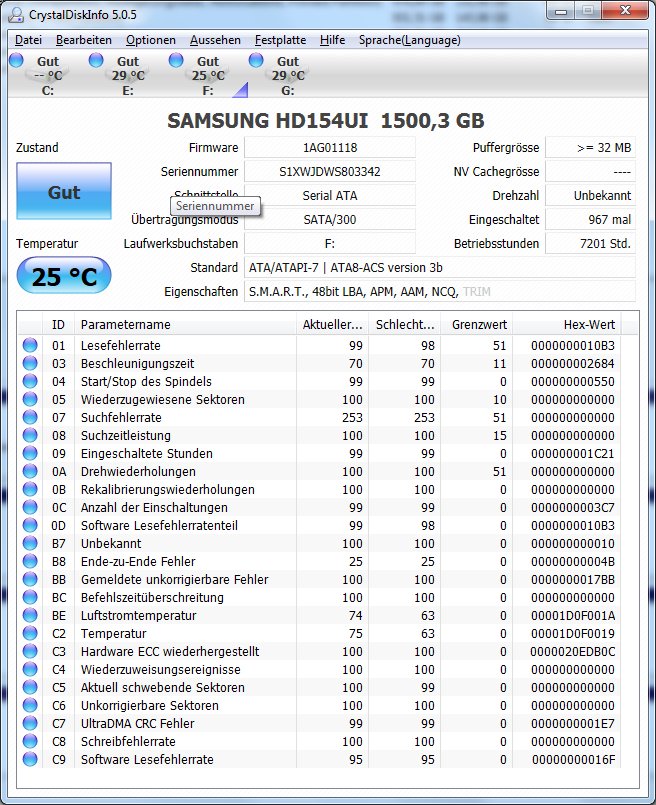Click status icon of Software Lesefehlerratenteil
The width and height of the screenshot is (656, 805).
pos(30,525)
